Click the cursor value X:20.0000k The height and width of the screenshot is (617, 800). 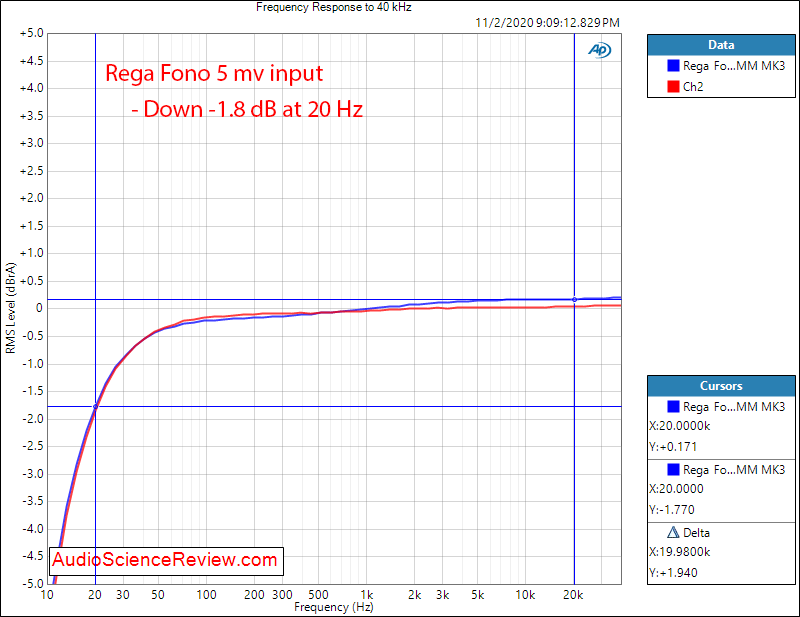680,426
